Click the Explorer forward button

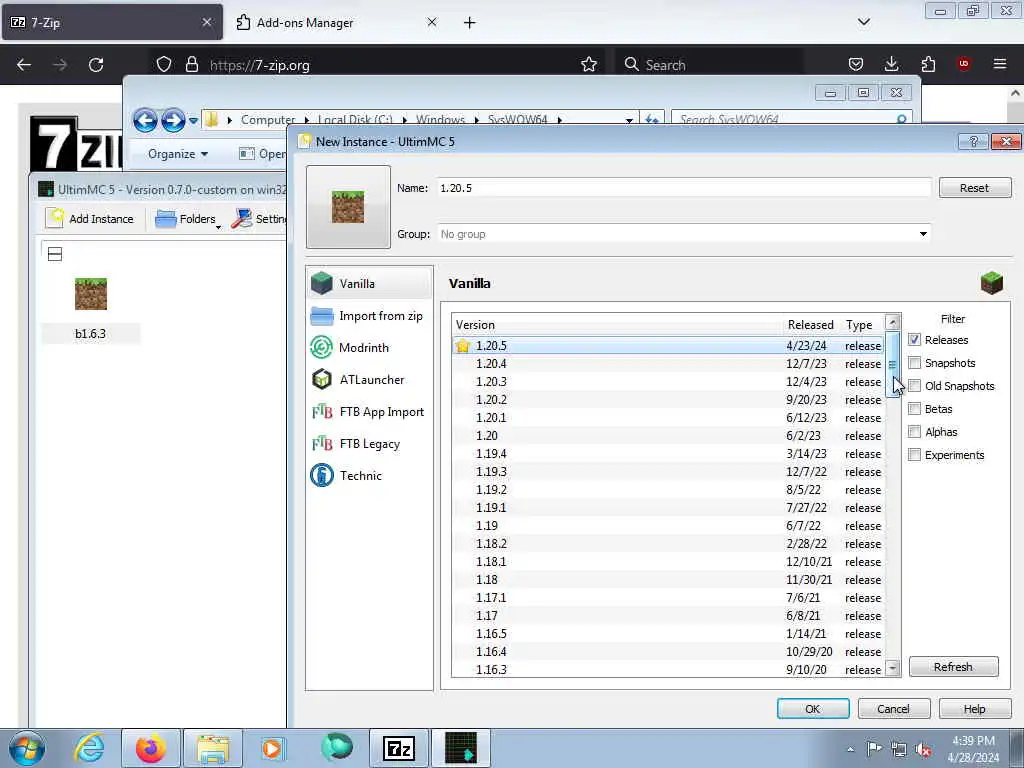click(173, 120)
